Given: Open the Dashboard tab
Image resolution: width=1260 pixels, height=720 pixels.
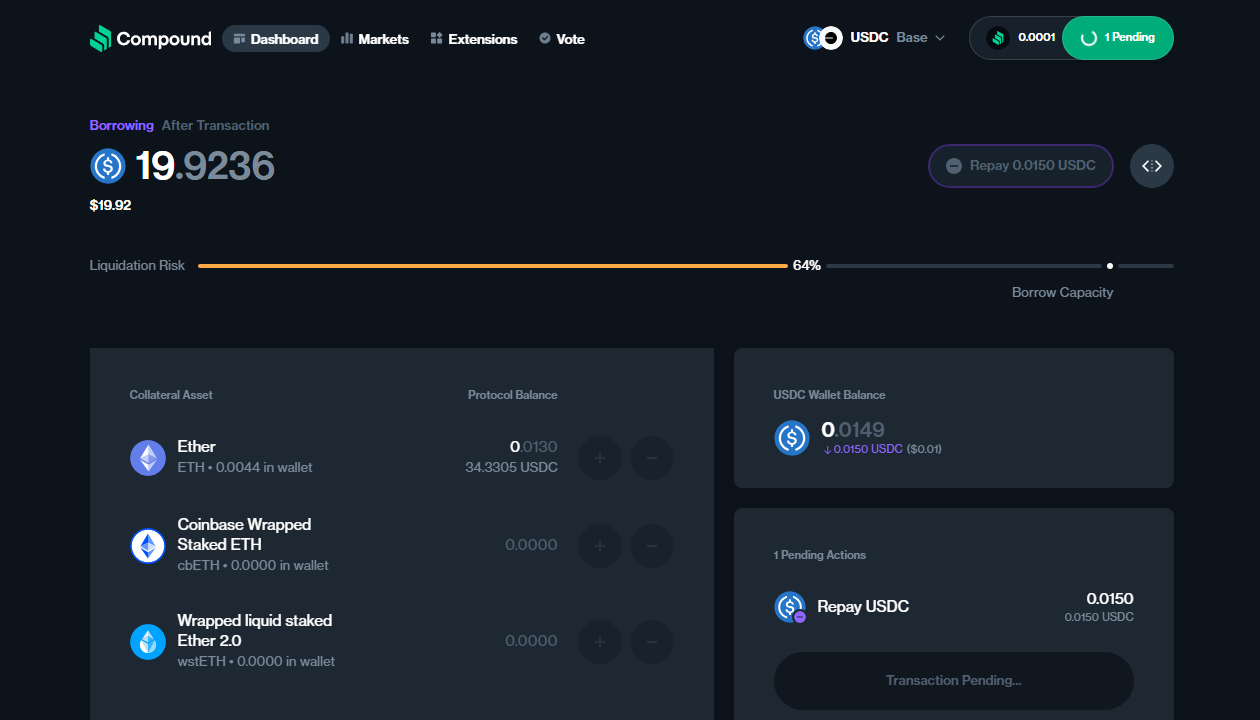Looking at the screenshot, I should pos(276,39).
